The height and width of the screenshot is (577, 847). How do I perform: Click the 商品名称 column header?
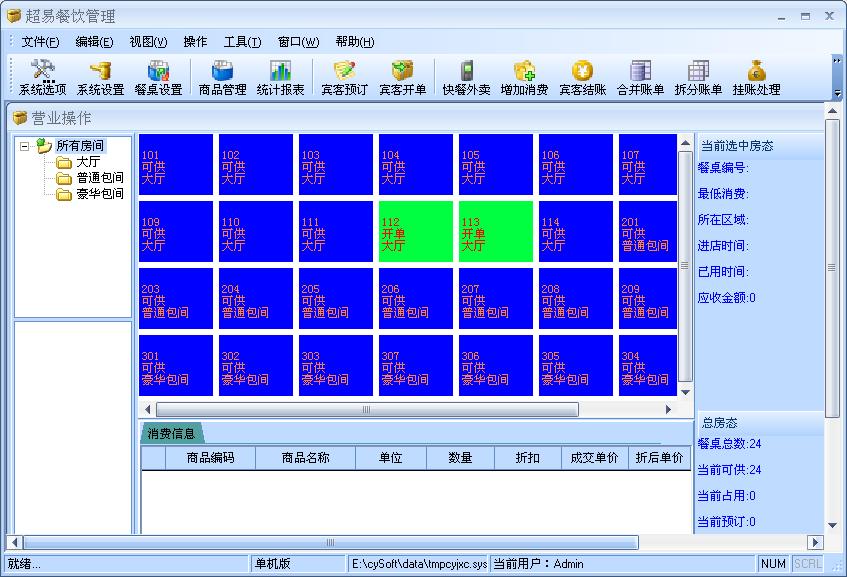click(305, 458)
